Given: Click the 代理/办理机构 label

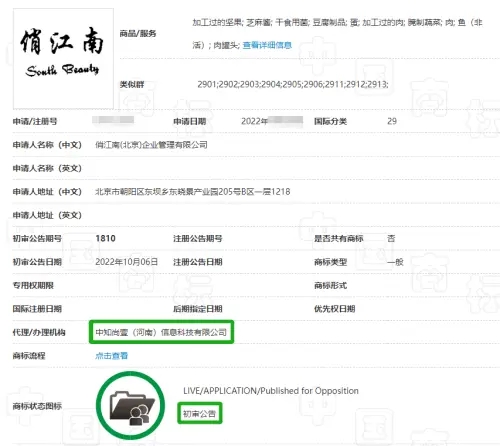Looking at the screenshot, I should tap(39, 332).
